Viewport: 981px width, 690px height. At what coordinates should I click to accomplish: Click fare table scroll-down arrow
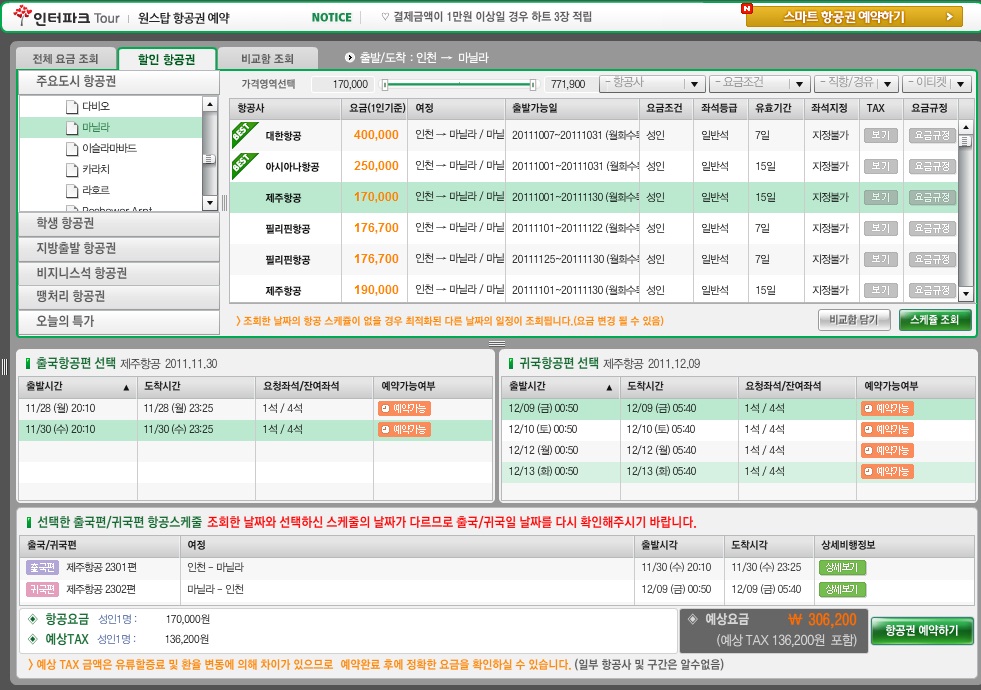965,293
